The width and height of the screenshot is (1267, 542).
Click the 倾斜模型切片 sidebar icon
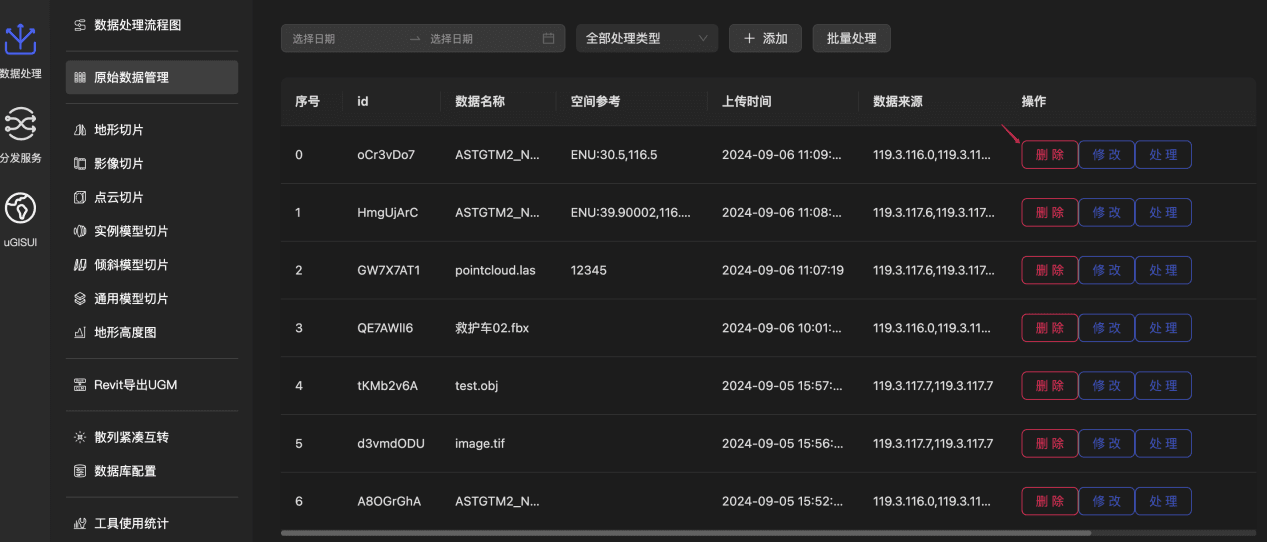pos(80,265)
